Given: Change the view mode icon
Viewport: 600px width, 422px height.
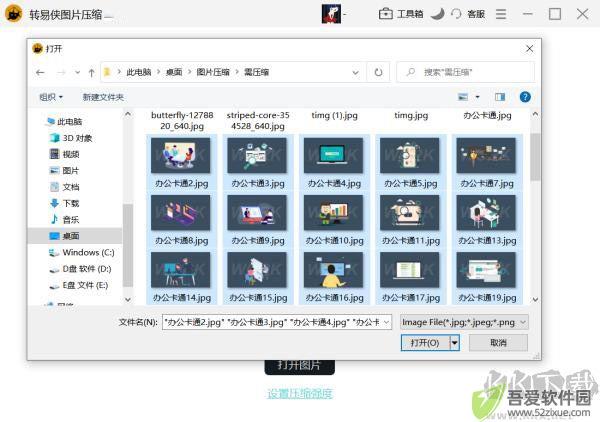Looking at the screenshot, I should pyautogui.click(x=463, y=97).
